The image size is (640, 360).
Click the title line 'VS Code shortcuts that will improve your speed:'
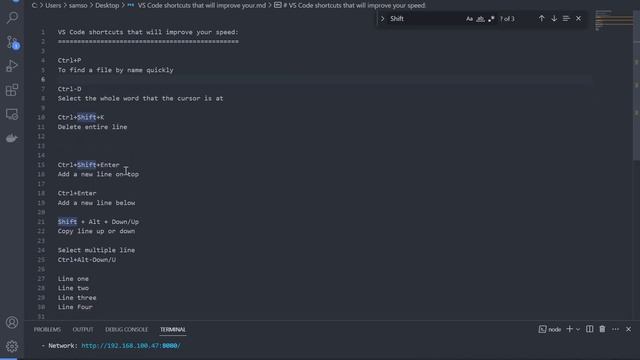pos(148,32)
